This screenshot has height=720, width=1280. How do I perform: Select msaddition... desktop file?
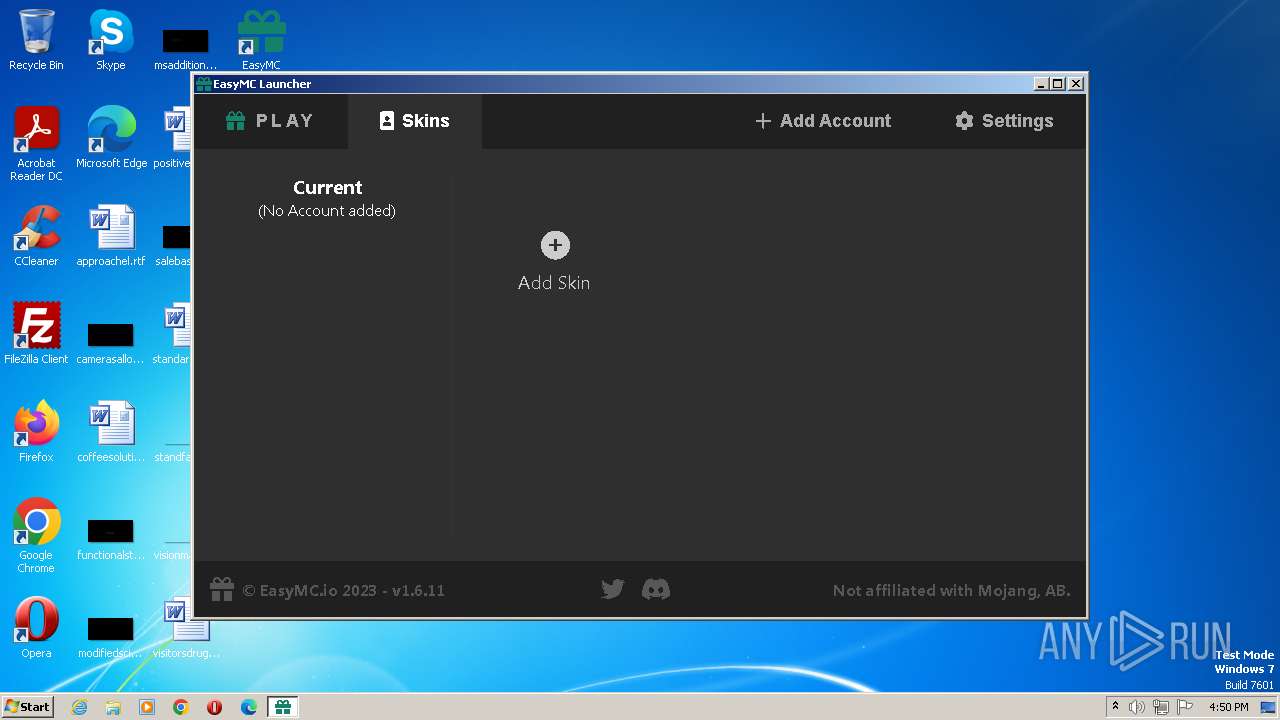186,46
